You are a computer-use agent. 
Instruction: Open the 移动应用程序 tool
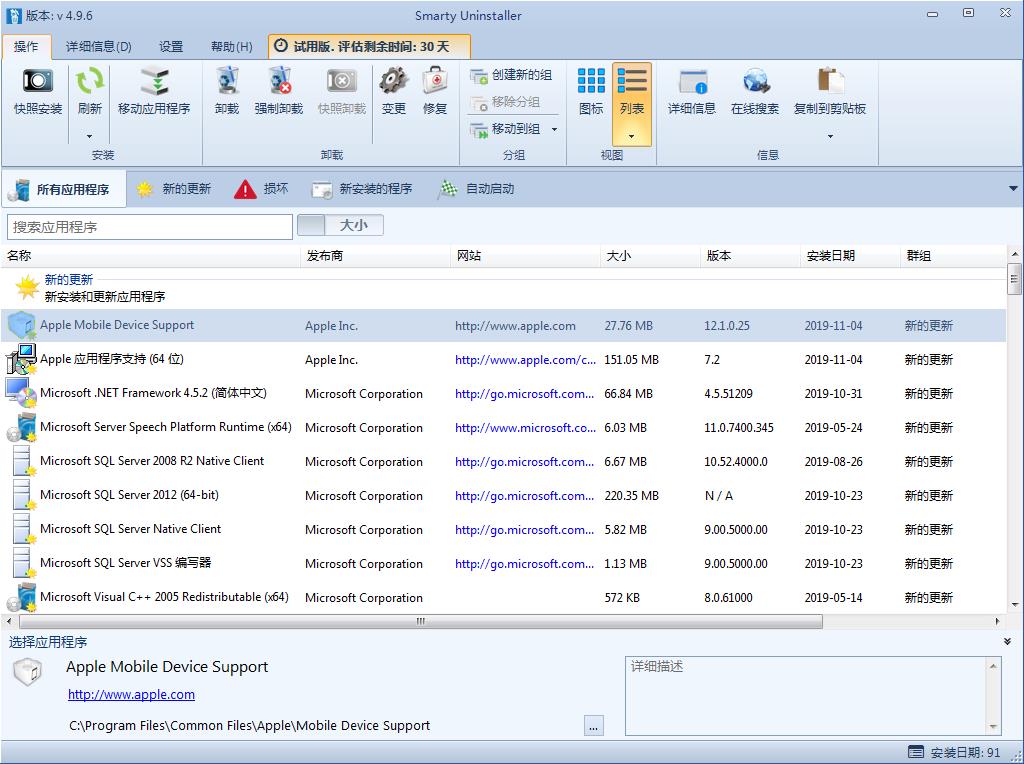(x=154, y=95)
